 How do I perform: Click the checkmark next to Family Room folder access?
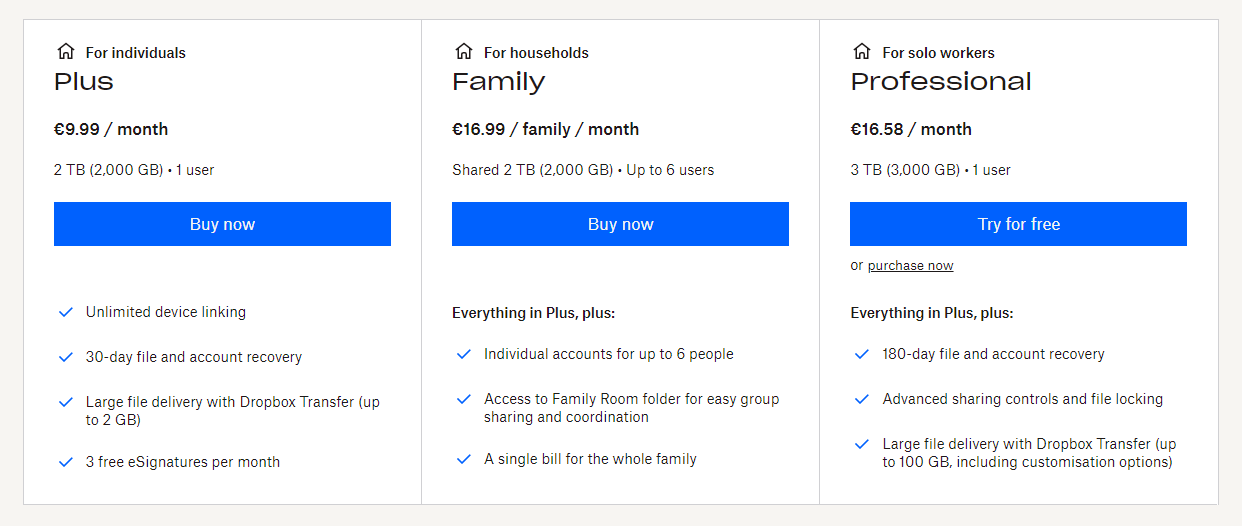(x=464, y=399)
